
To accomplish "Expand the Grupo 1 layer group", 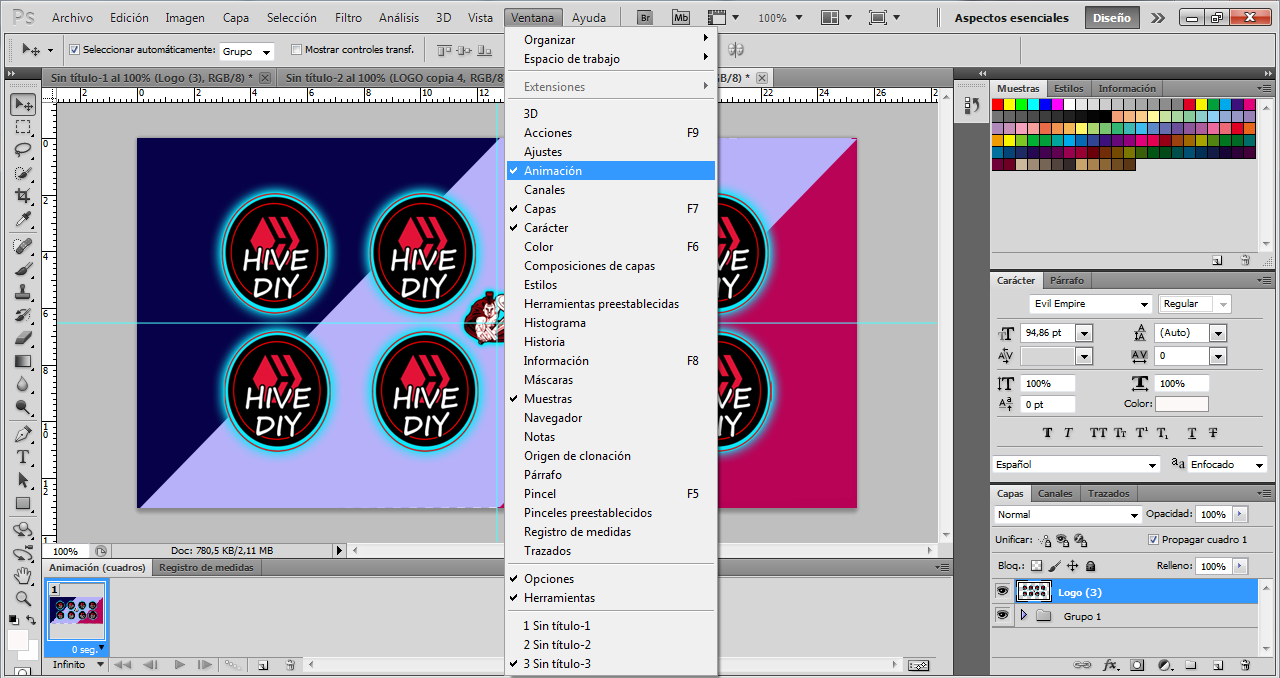I will [x=1023, y=616].
